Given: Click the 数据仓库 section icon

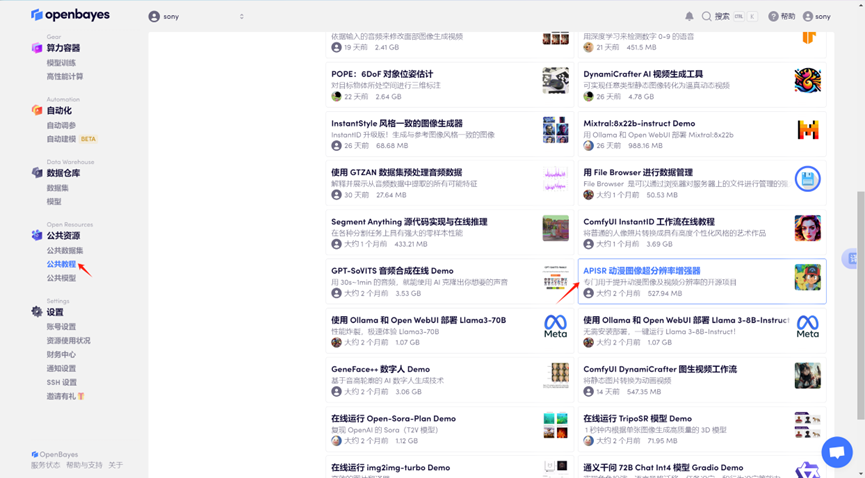Looking at the screenshot, I should (x=36, y=173).
